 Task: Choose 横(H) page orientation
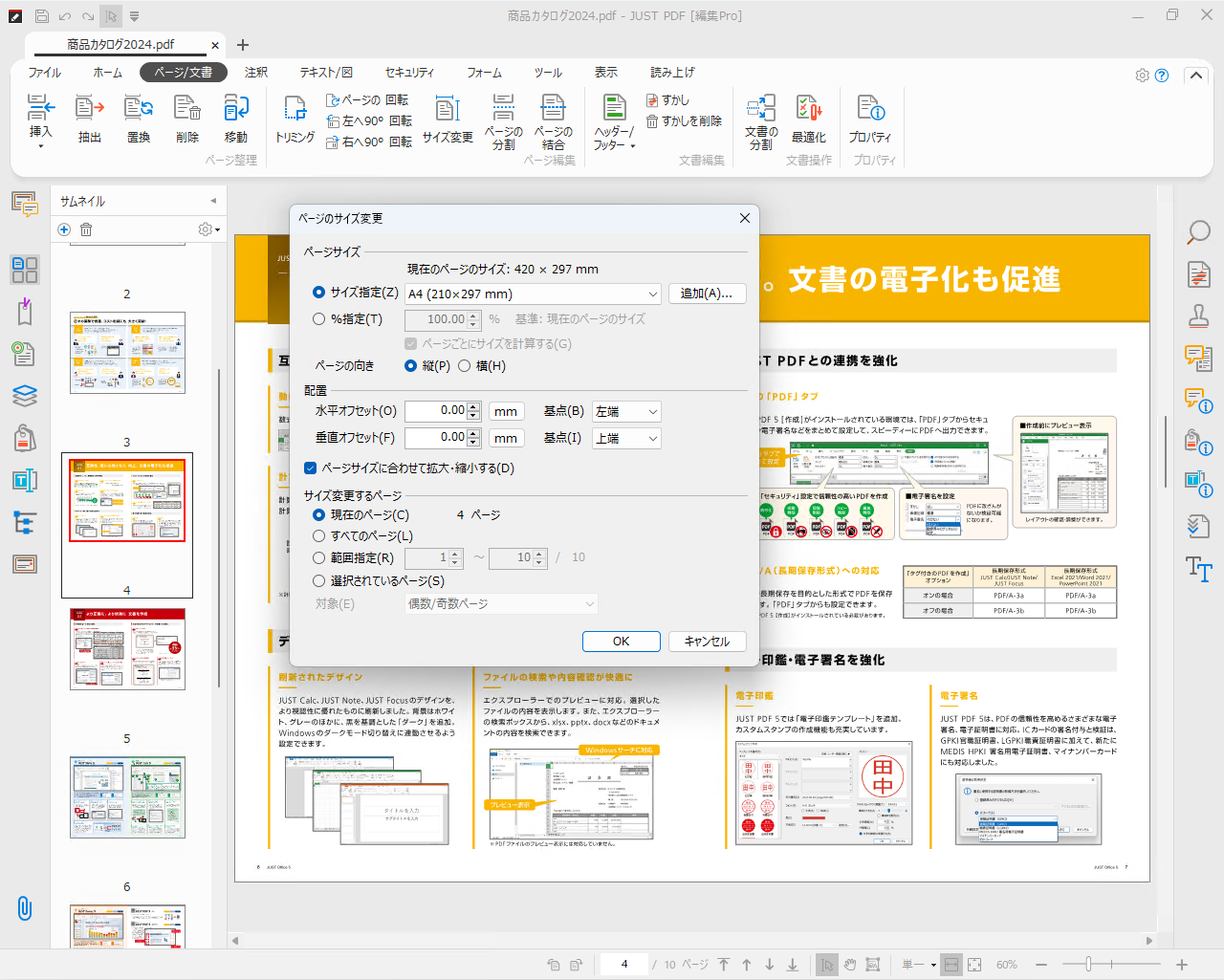tap(465, 366)
